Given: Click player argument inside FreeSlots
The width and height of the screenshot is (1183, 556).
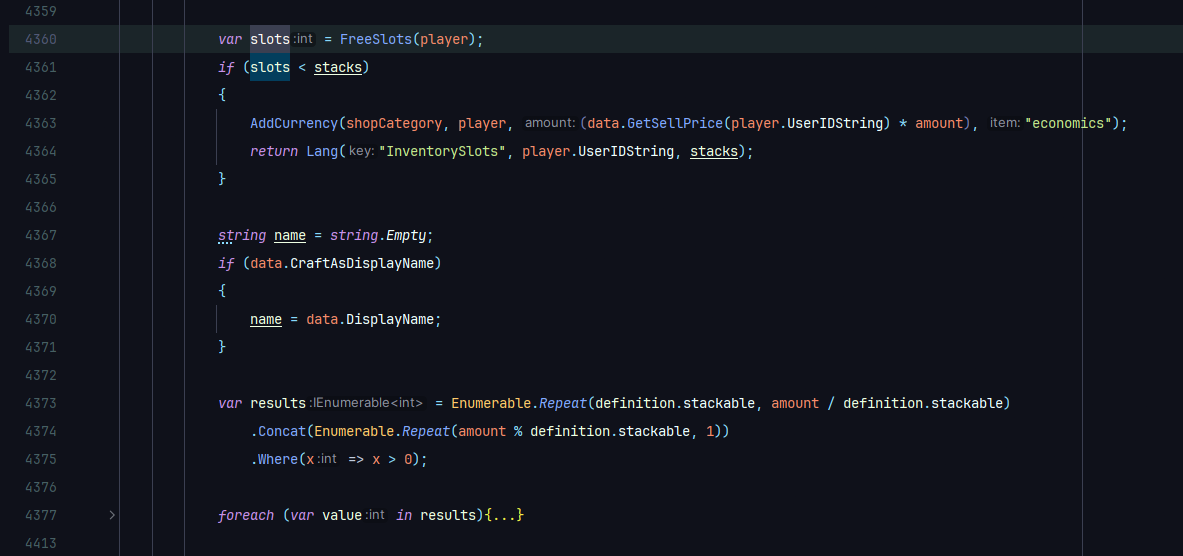Looking at the screenshot, I should pyautogui.click(x=443, y=39).
